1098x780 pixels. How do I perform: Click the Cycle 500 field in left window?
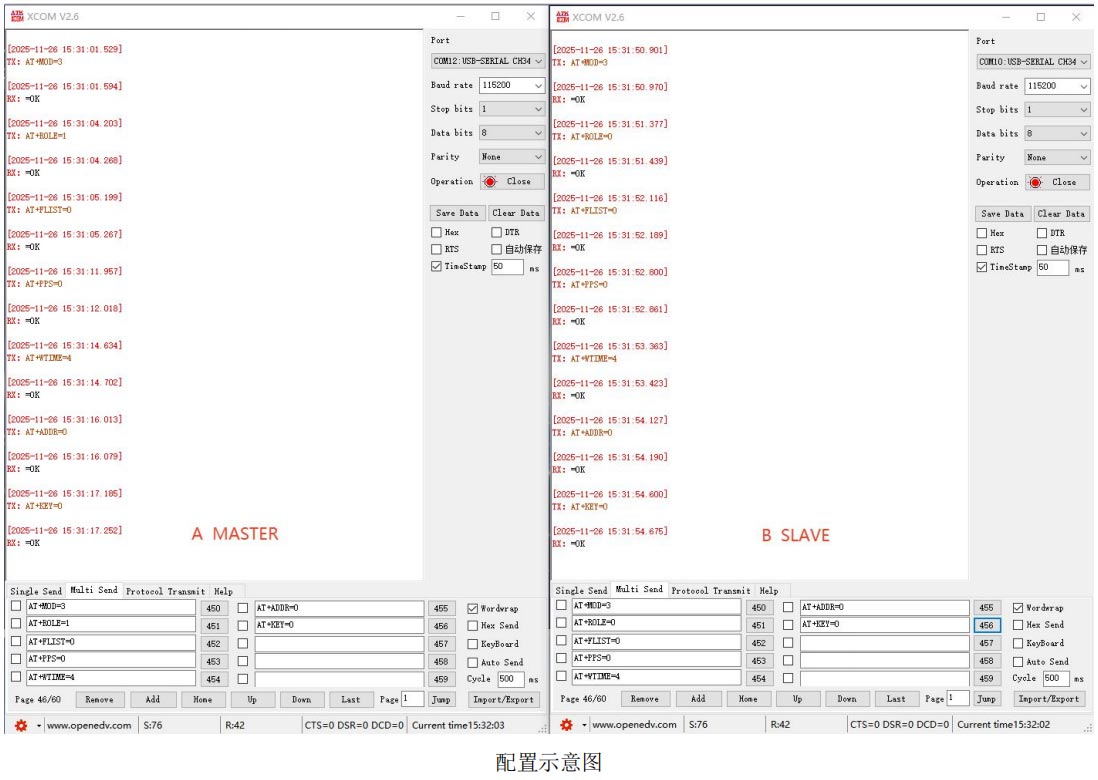509,679
